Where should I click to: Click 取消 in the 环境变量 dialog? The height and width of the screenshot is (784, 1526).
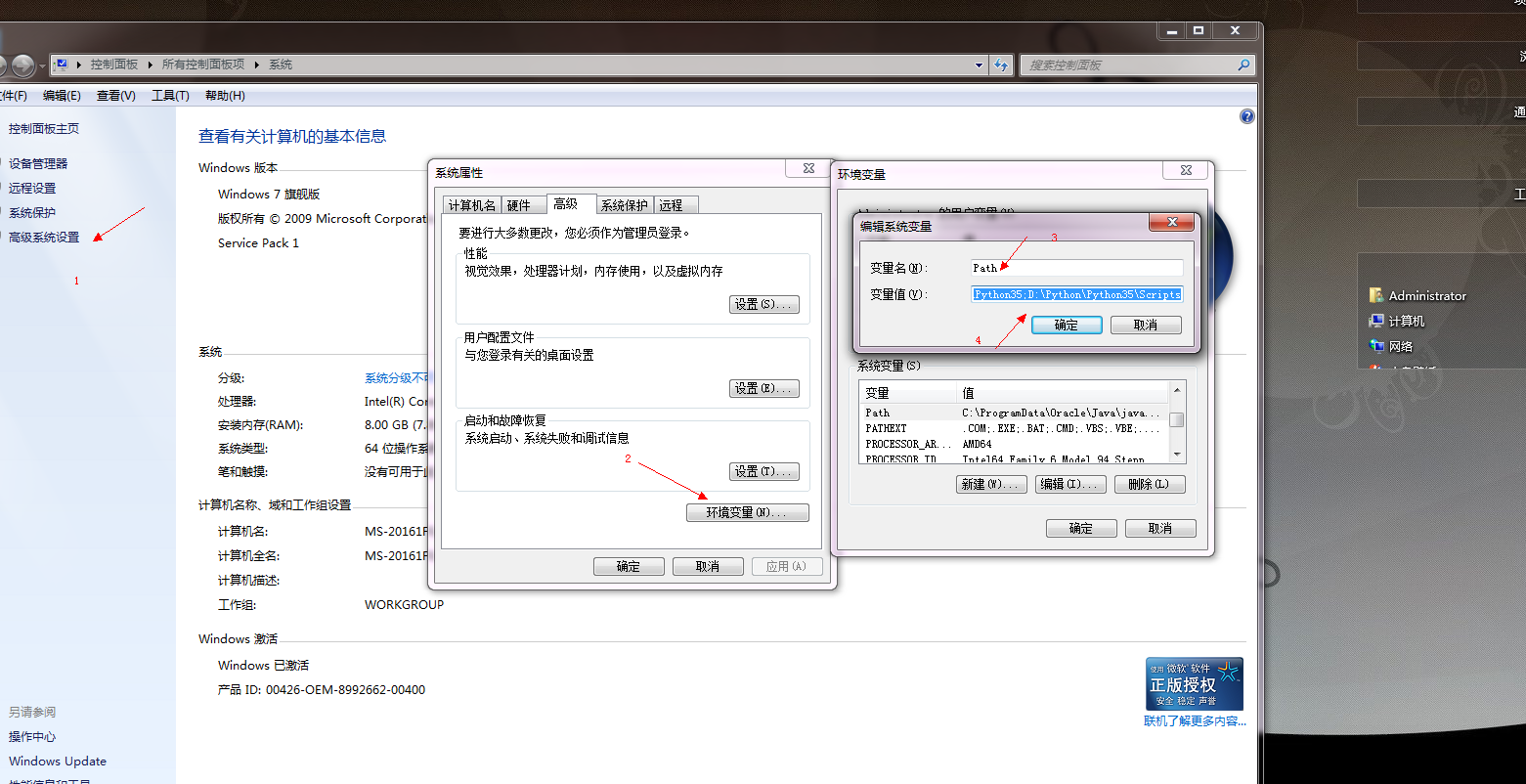(1160, 528)
